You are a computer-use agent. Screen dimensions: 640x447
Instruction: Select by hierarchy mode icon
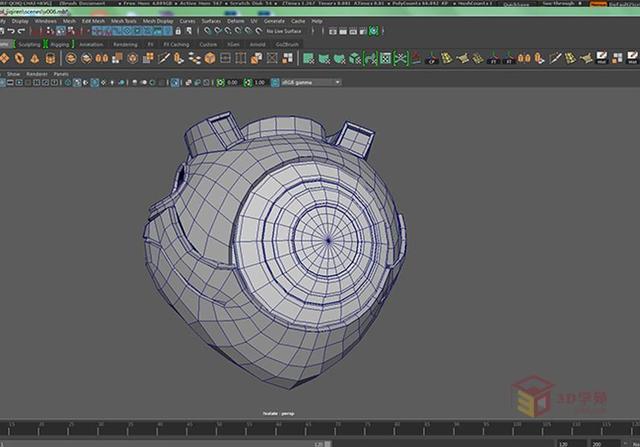(50, 31)
